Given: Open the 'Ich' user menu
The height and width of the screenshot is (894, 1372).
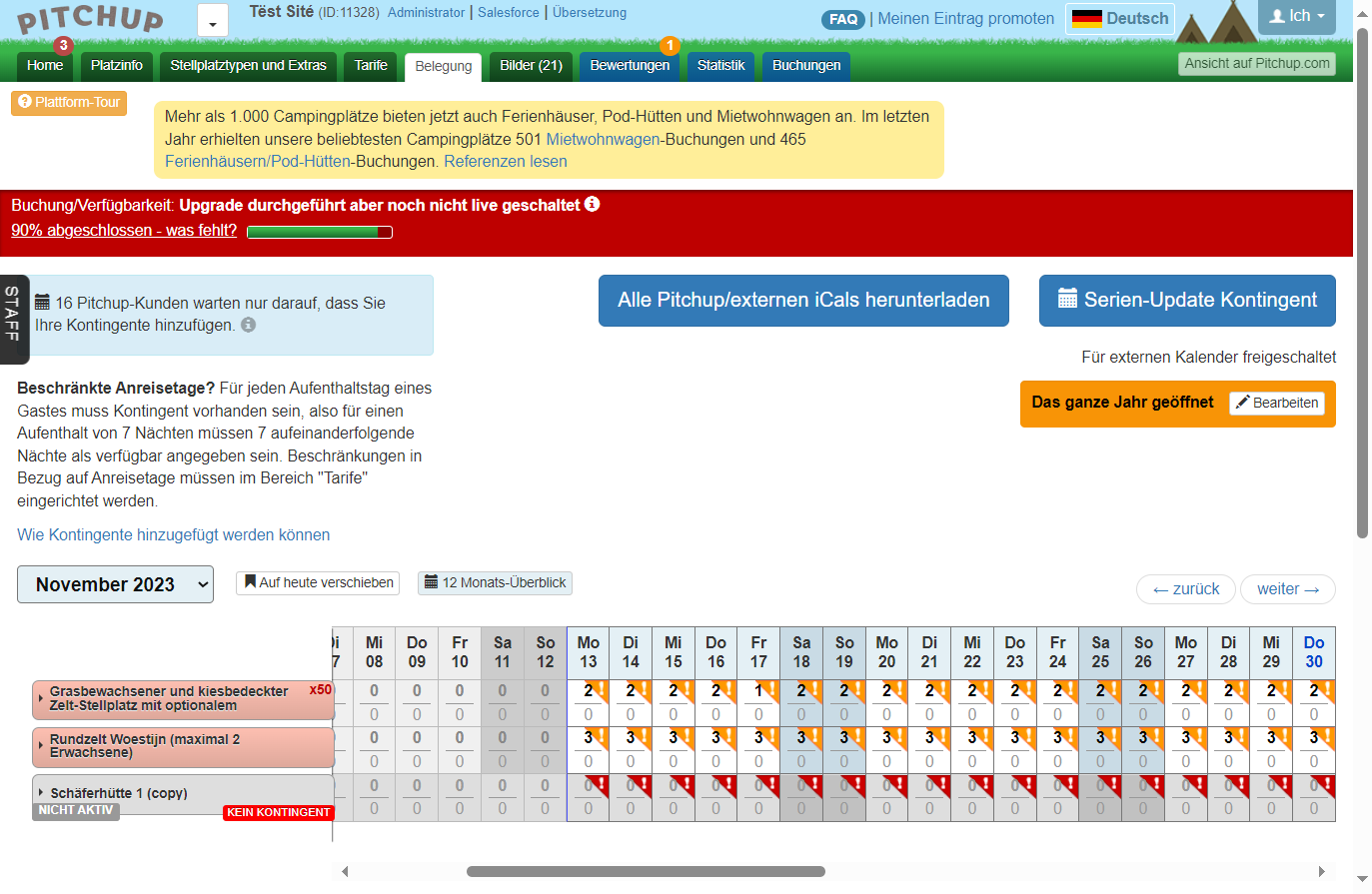Looking at the screenshot, I should pyautogui.click(x=1297, y=16).
